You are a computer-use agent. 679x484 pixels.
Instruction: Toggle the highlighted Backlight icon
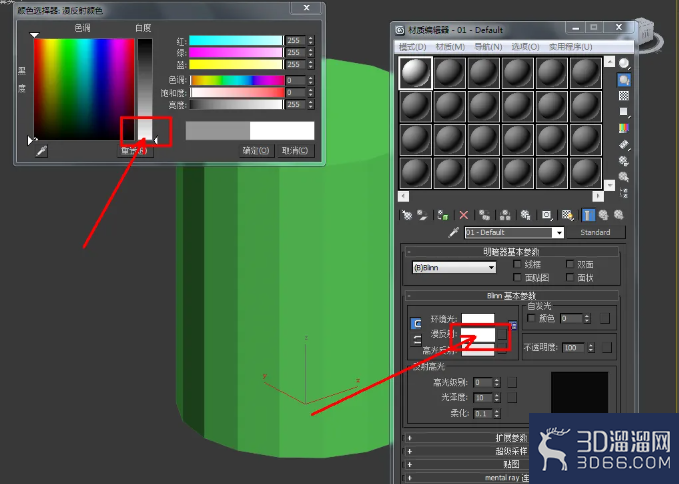point(624,80)
